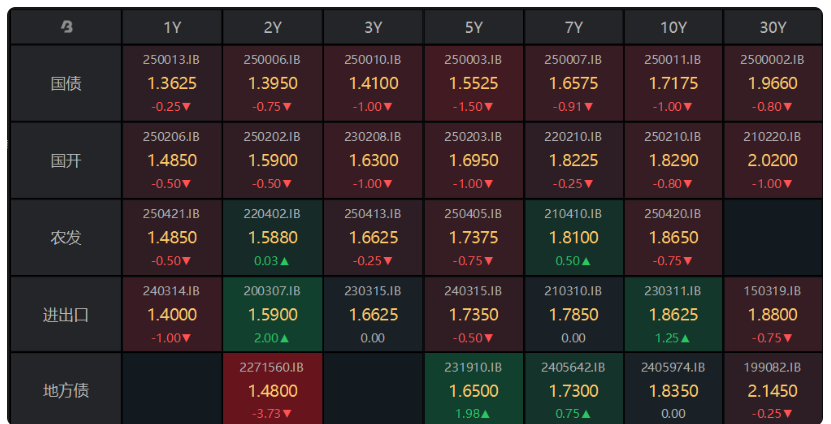Click yield value 1.5525 for 250003.IB
The width and height of the screenshot is (831, 424).
coord(473,83)
